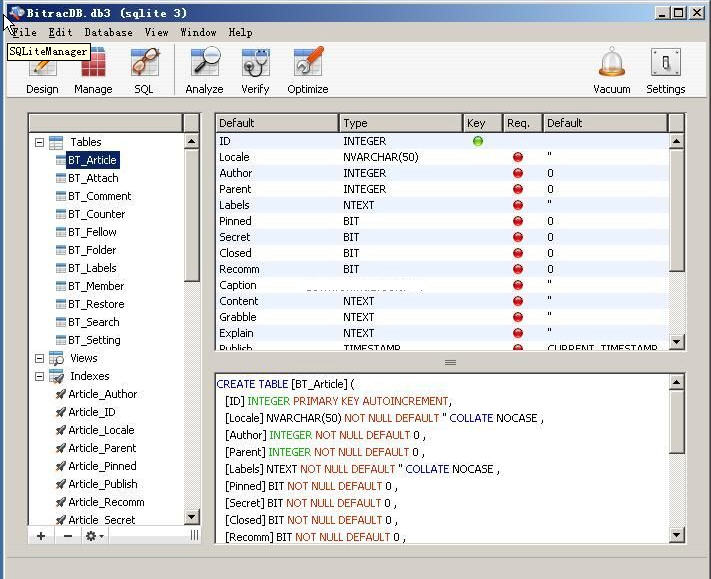Collapse the Indexes tree node
The height and width of the screenshot is (579, 711).
click(x=39, y=376)
